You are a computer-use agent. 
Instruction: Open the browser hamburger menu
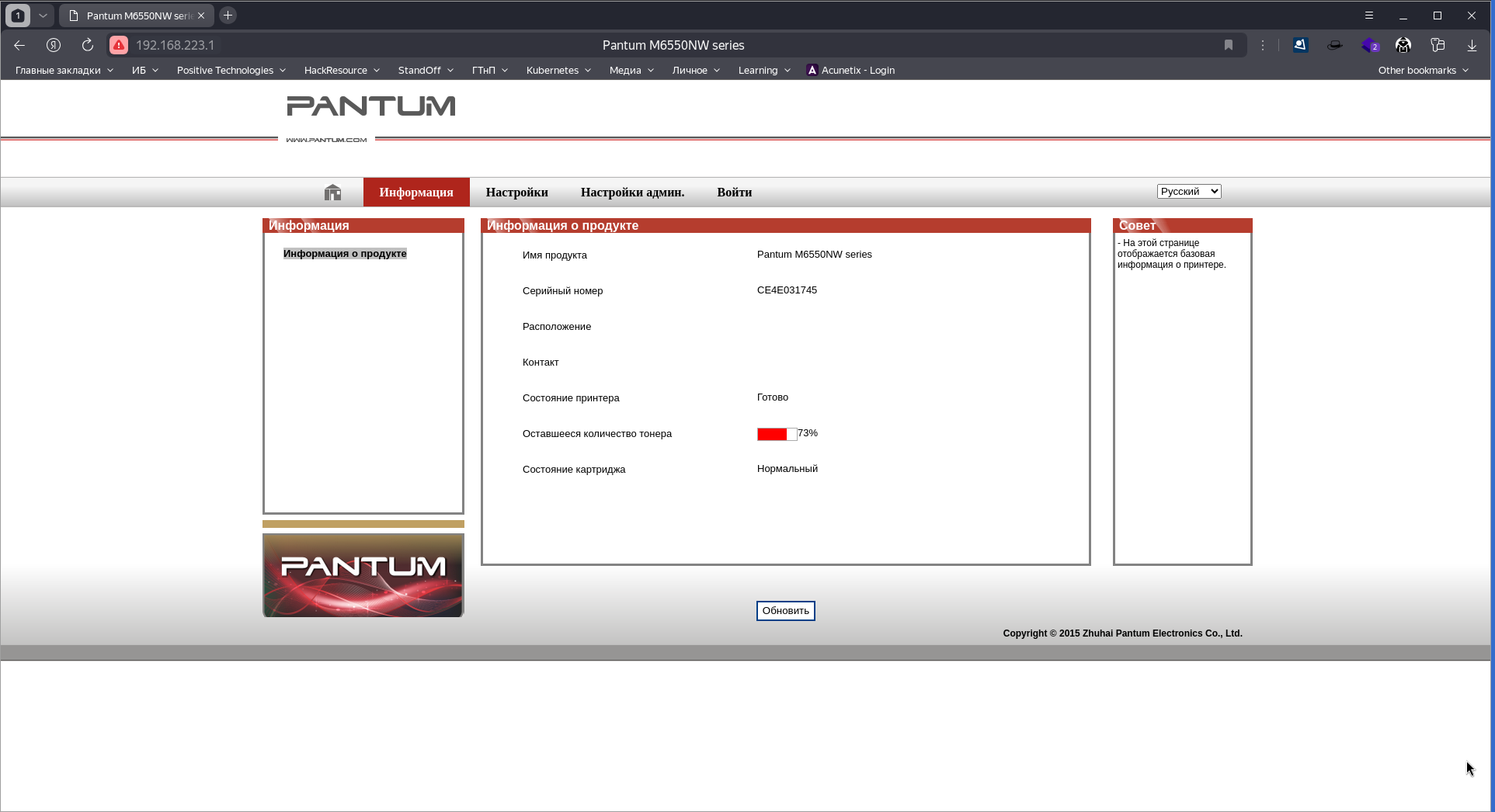pos(1369,16)
